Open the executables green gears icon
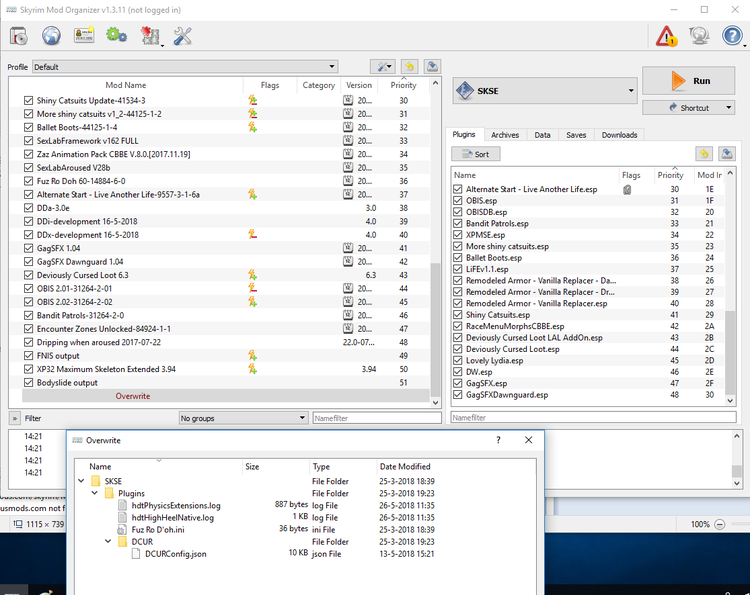Image resolution: width=750 pixels, height=595 pixels. point(116,35)
